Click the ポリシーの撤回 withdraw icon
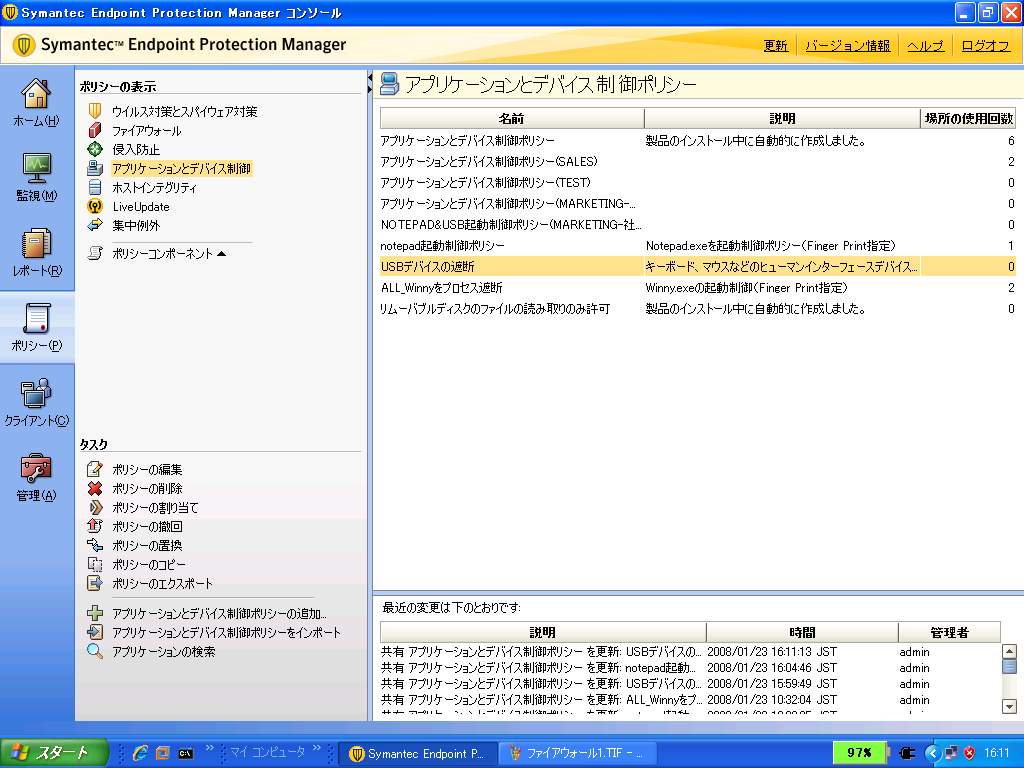Screen dimensions: 1024x768 pyautogui.click(x=95, y=526)
